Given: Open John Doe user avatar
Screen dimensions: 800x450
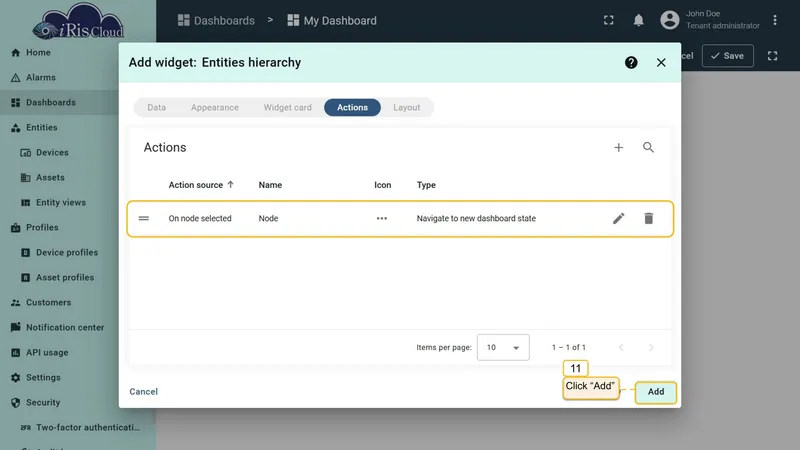Looking at the screenshot, I should coord(670,20).
